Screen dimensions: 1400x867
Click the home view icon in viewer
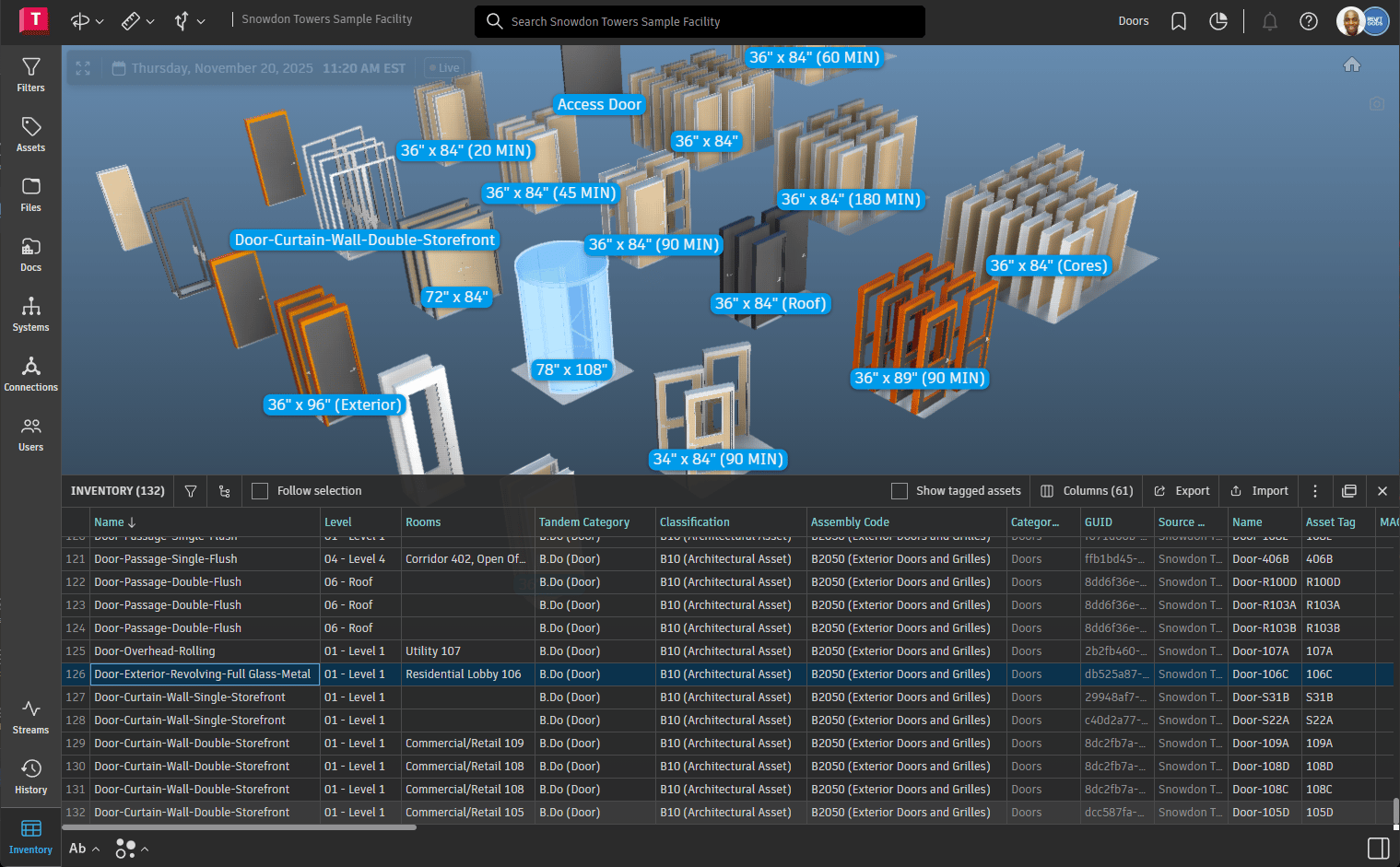(1351, 64)
